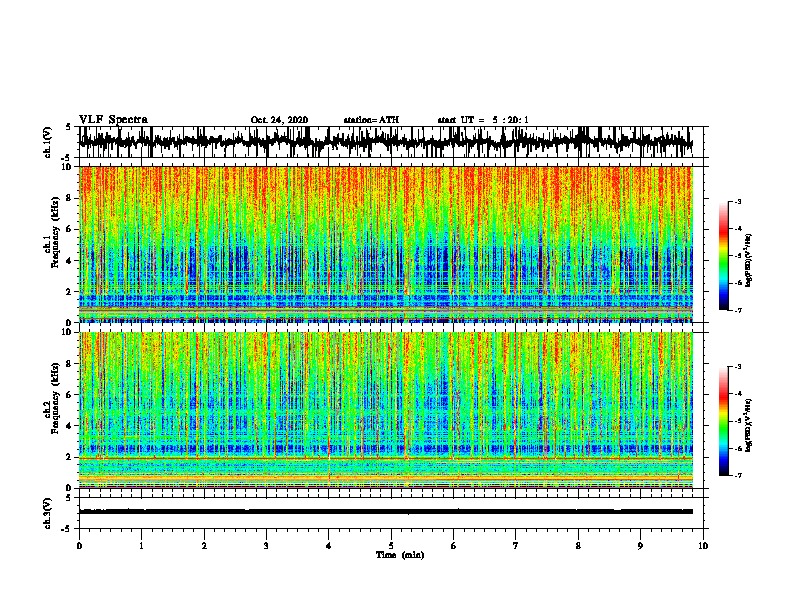Click the time axis tick label "1"
The image size is (792, 612).
pos(141,546)
